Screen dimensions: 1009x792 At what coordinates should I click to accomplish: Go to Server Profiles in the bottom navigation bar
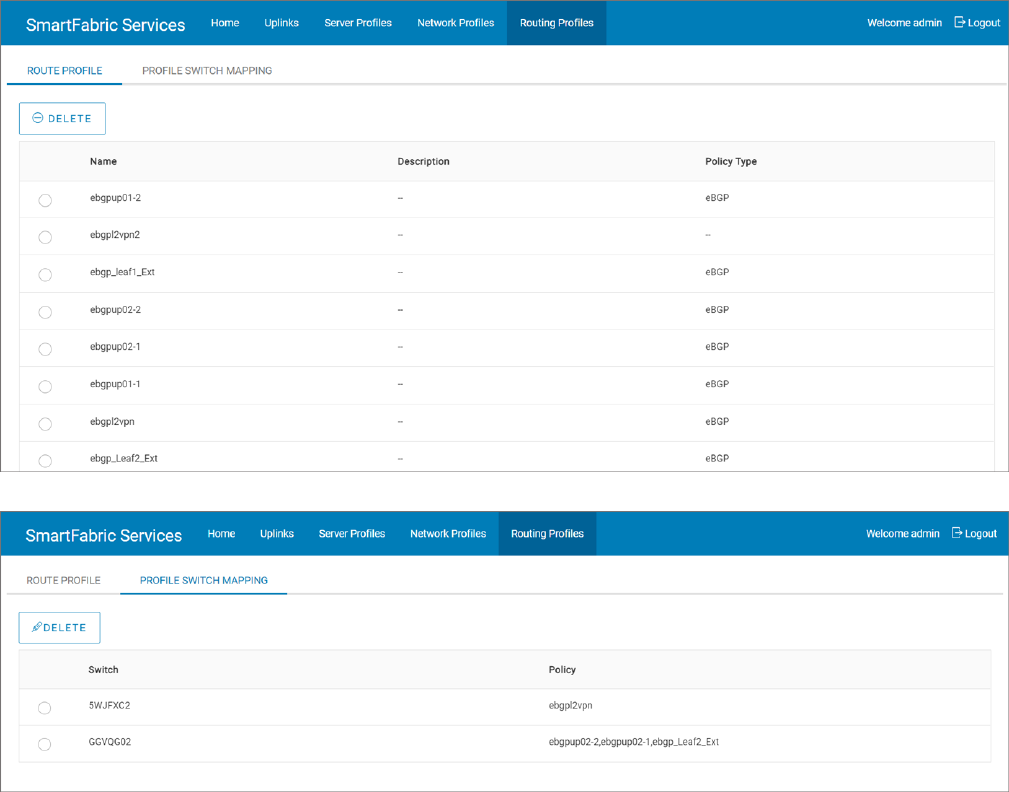pyautogui.click(x=351, y=533)
